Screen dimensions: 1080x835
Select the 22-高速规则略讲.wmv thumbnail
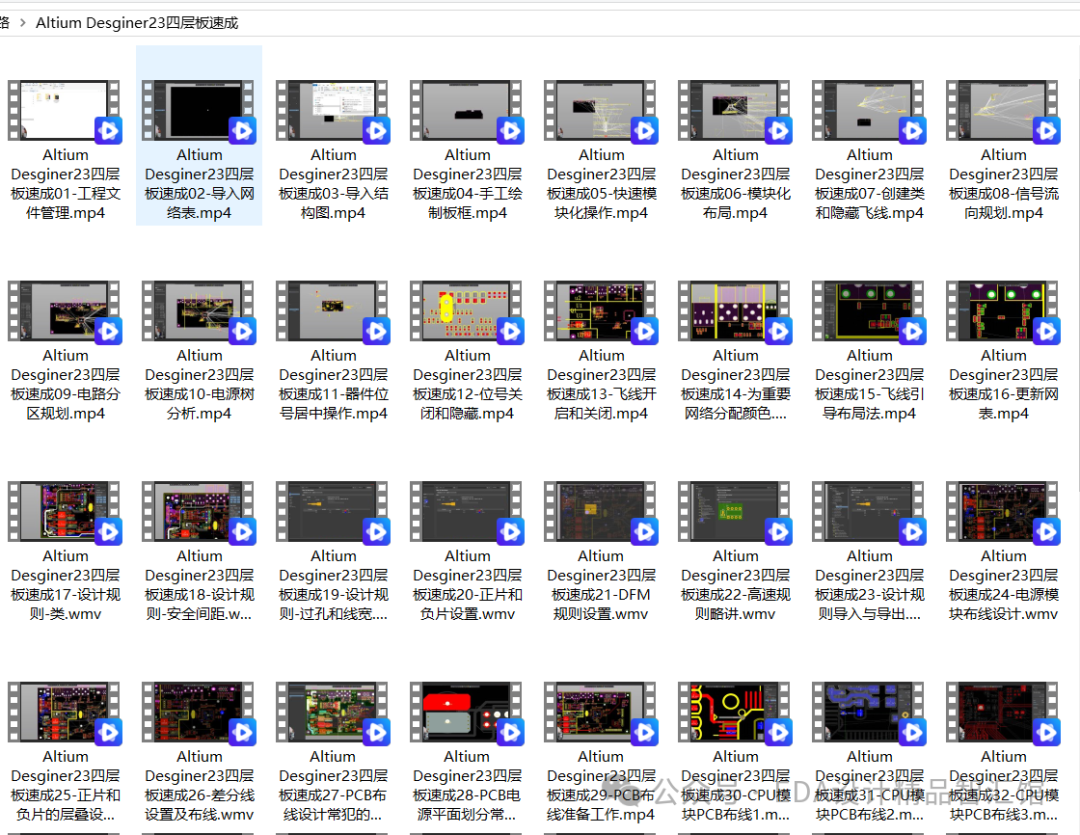pos(735,512)
